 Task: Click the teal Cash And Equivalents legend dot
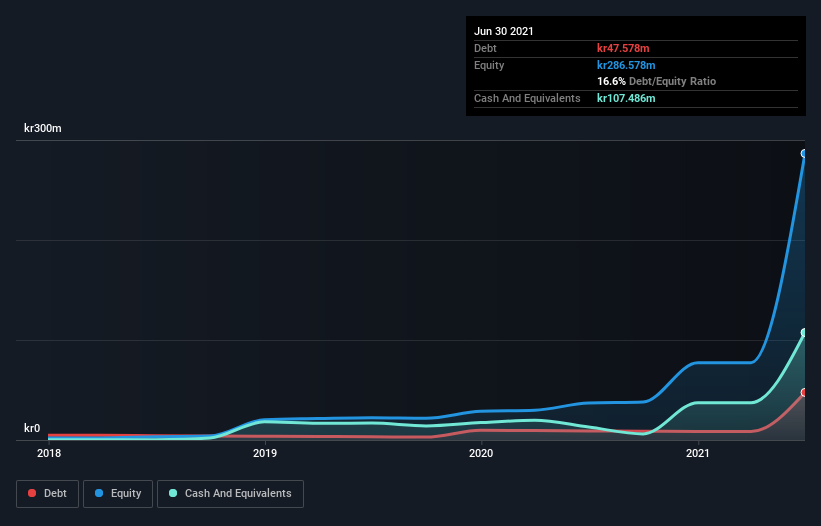click(x=173, y=493)
